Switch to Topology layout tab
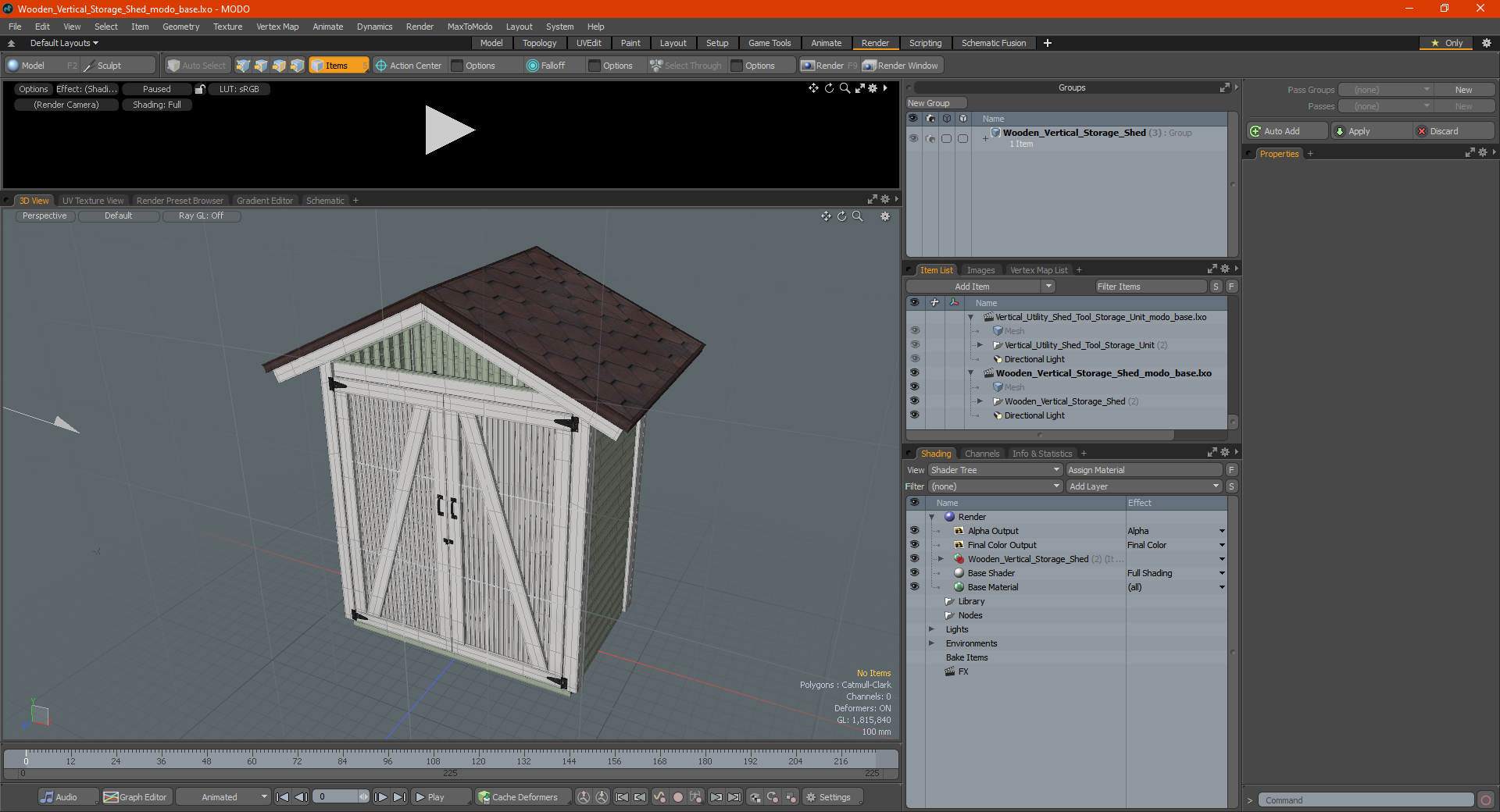Image resolution: width=1500 pixels, height=812 pixels. (x=539, y=43)
